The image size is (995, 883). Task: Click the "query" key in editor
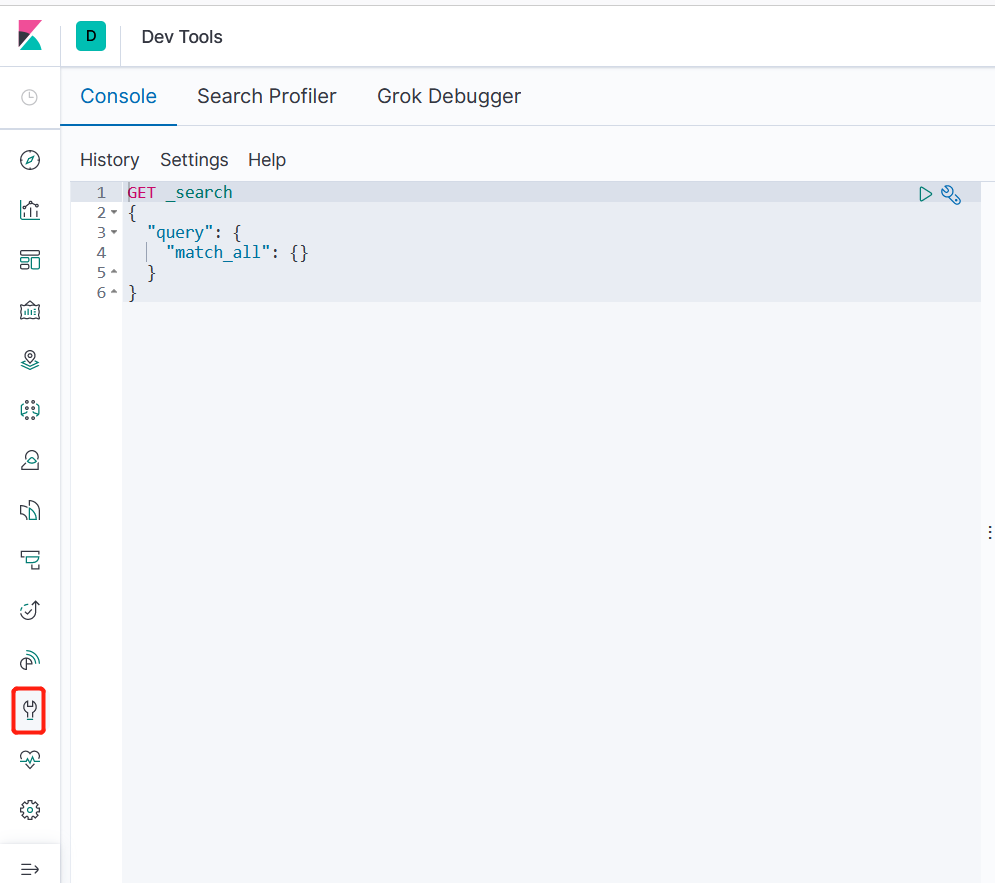180,233
